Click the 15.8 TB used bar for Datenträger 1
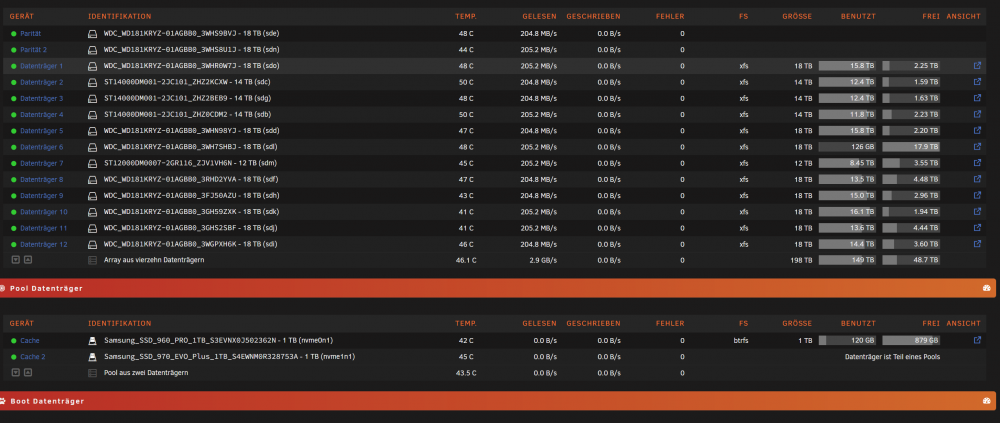 [x=847, y=66]
